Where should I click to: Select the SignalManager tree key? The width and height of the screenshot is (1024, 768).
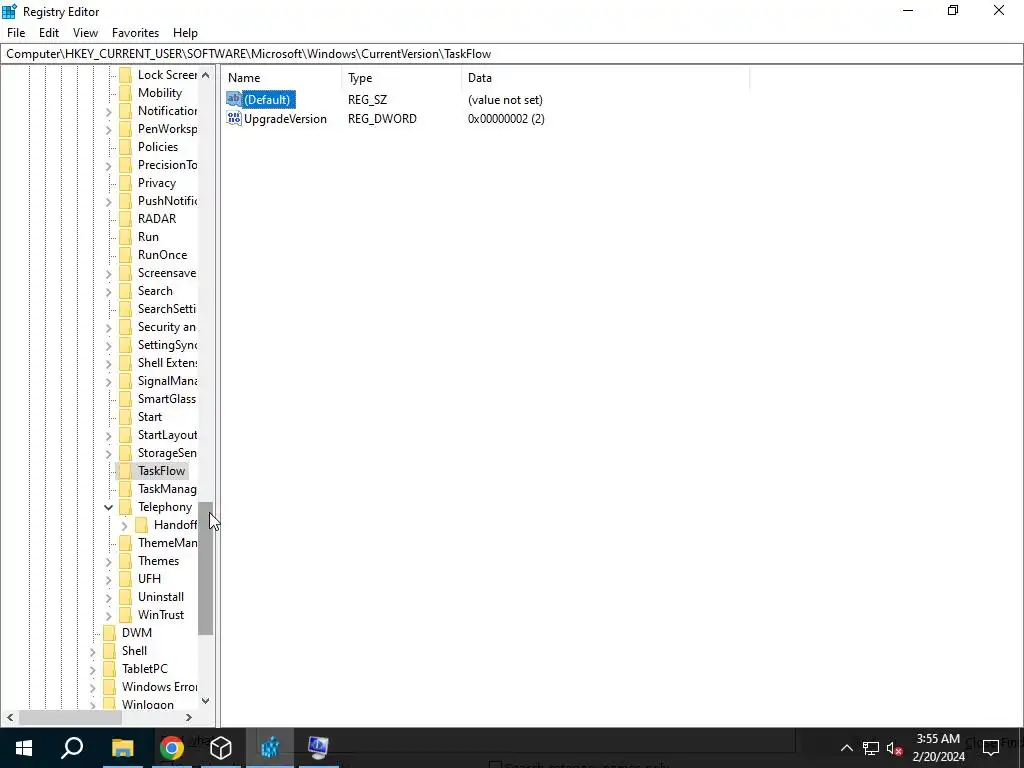pos(167,381)
